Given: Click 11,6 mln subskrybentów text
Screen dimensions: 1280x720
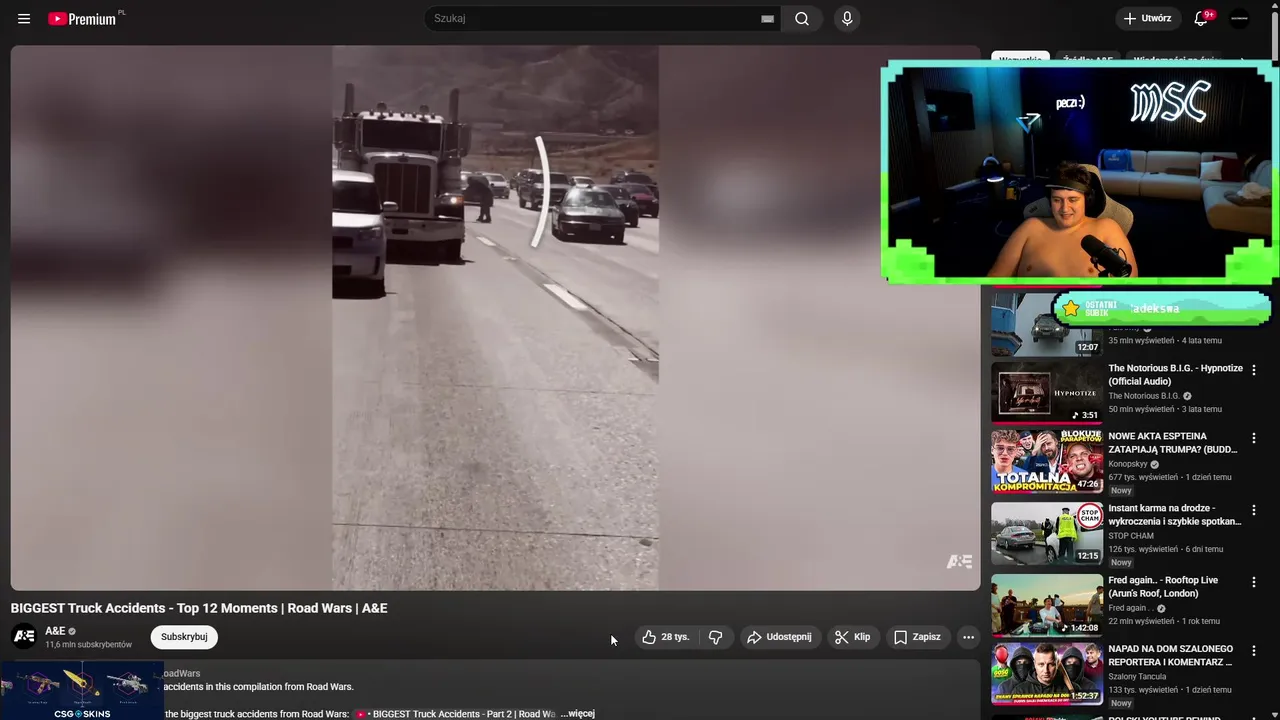Looking at the screenshot, I should point(88,645).
